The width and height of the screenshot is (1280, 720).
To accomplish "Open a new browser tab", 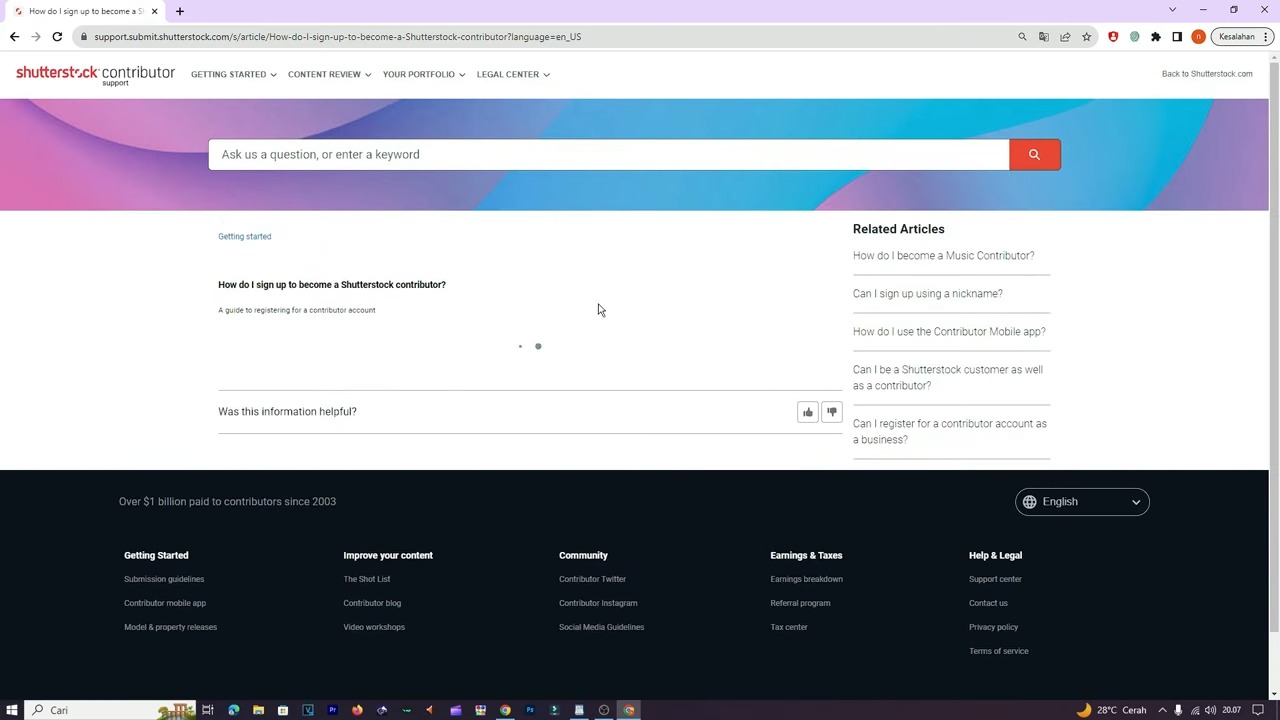I will [180, 11].
